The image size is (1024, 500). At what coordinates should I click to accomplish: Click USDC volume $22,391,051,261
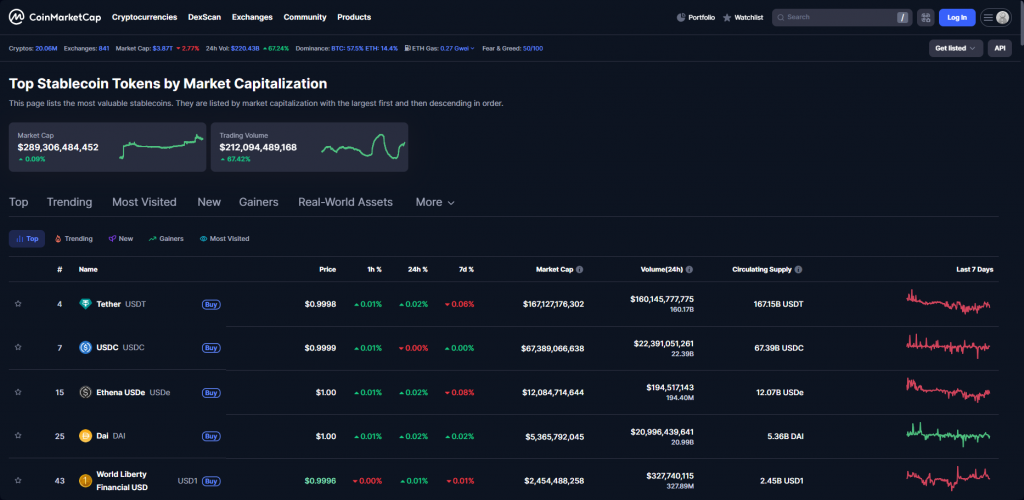[664, 343]
